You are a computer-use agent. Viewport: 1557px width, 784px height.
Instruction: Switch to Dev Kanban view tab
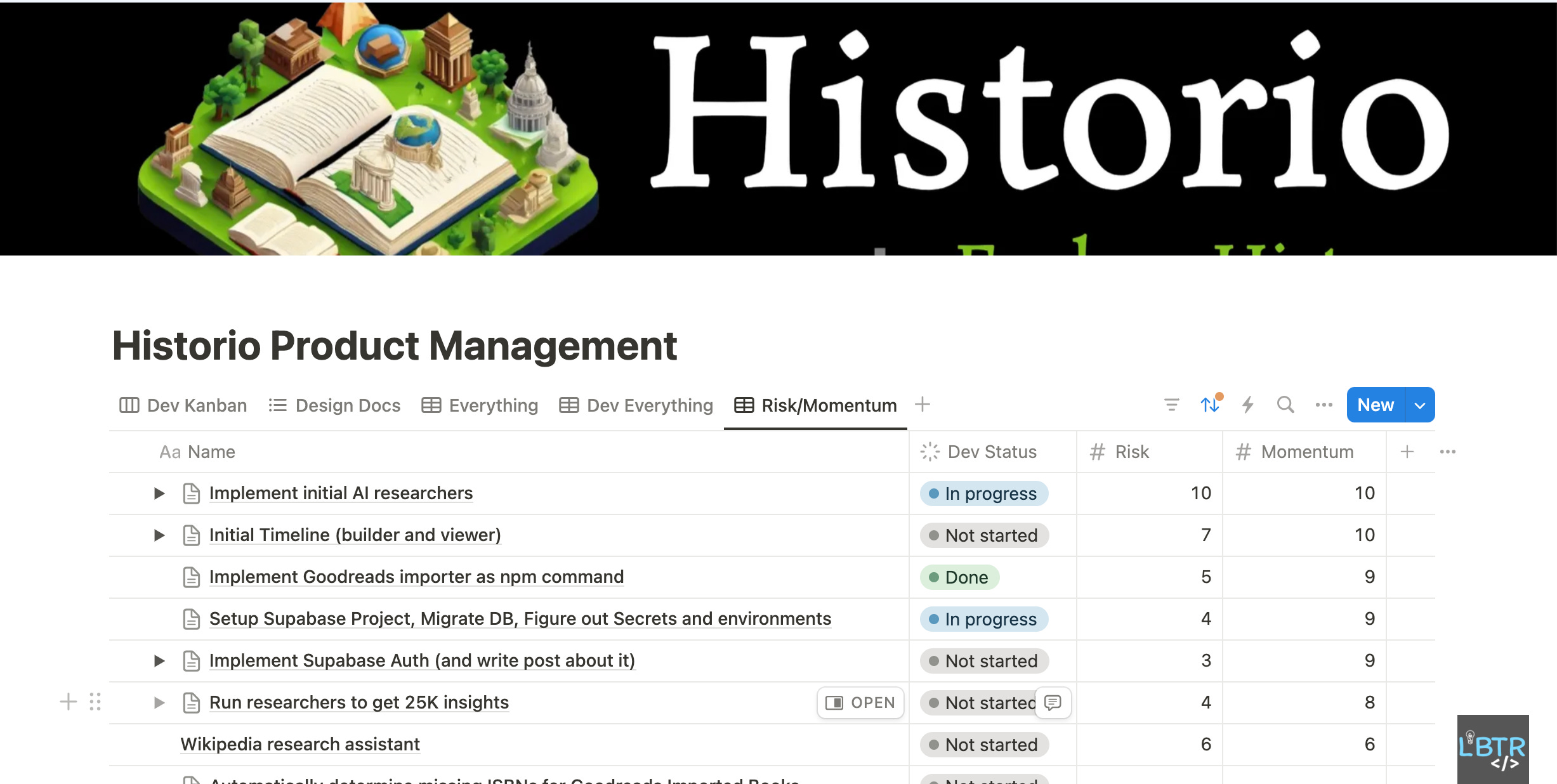183,405
